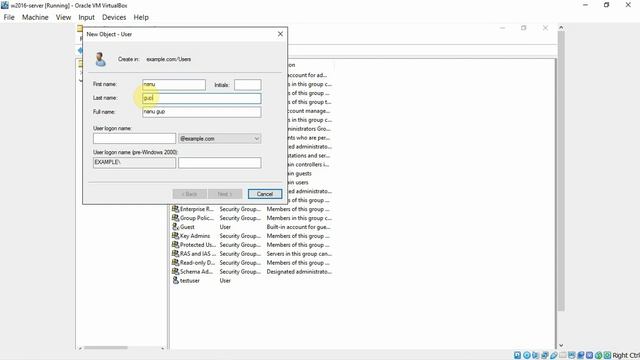Open the View menu

63,17
